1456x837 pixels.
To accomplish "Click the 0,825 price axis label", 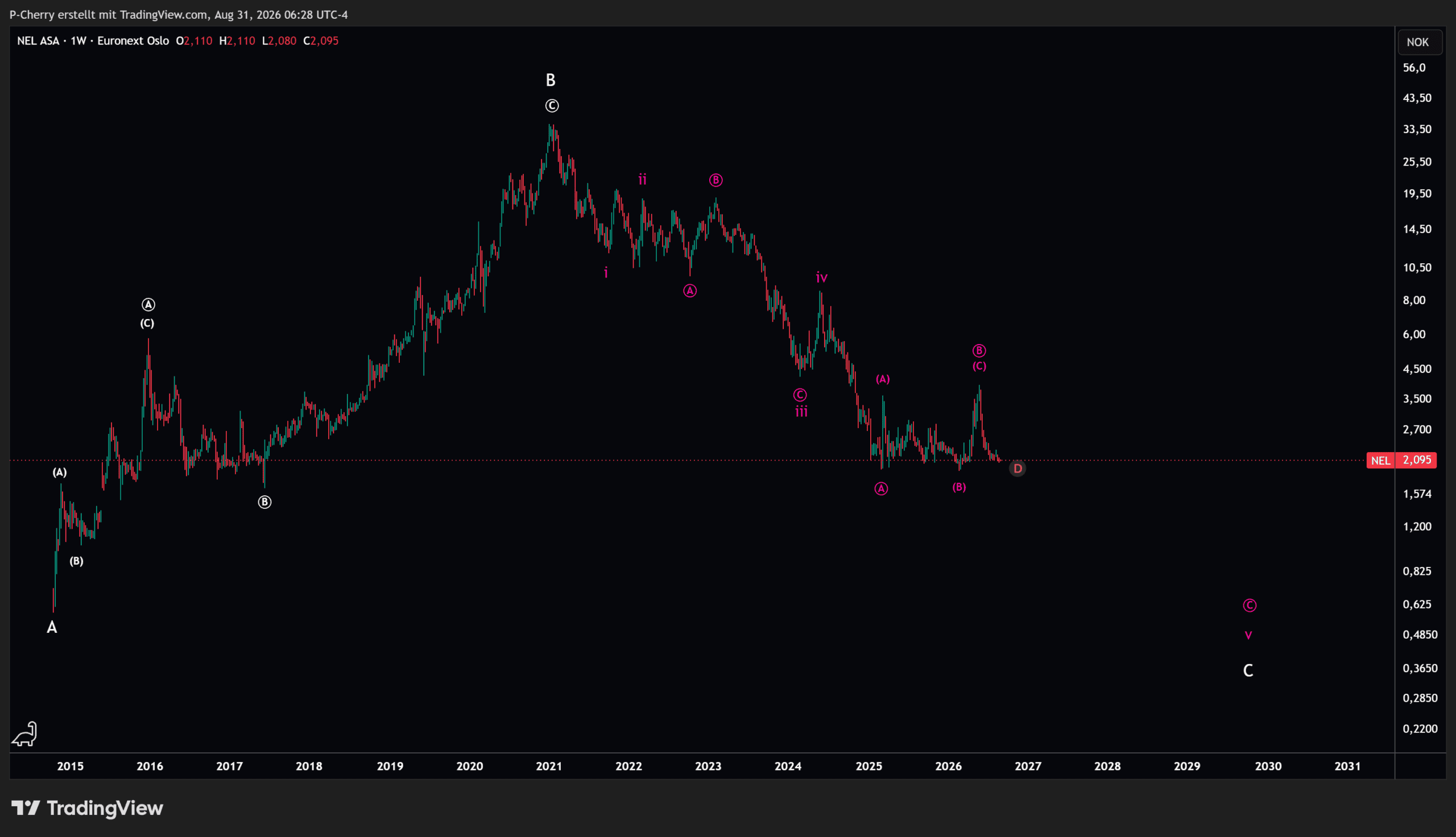I will pyautogui.click(x=1417, y=571).
